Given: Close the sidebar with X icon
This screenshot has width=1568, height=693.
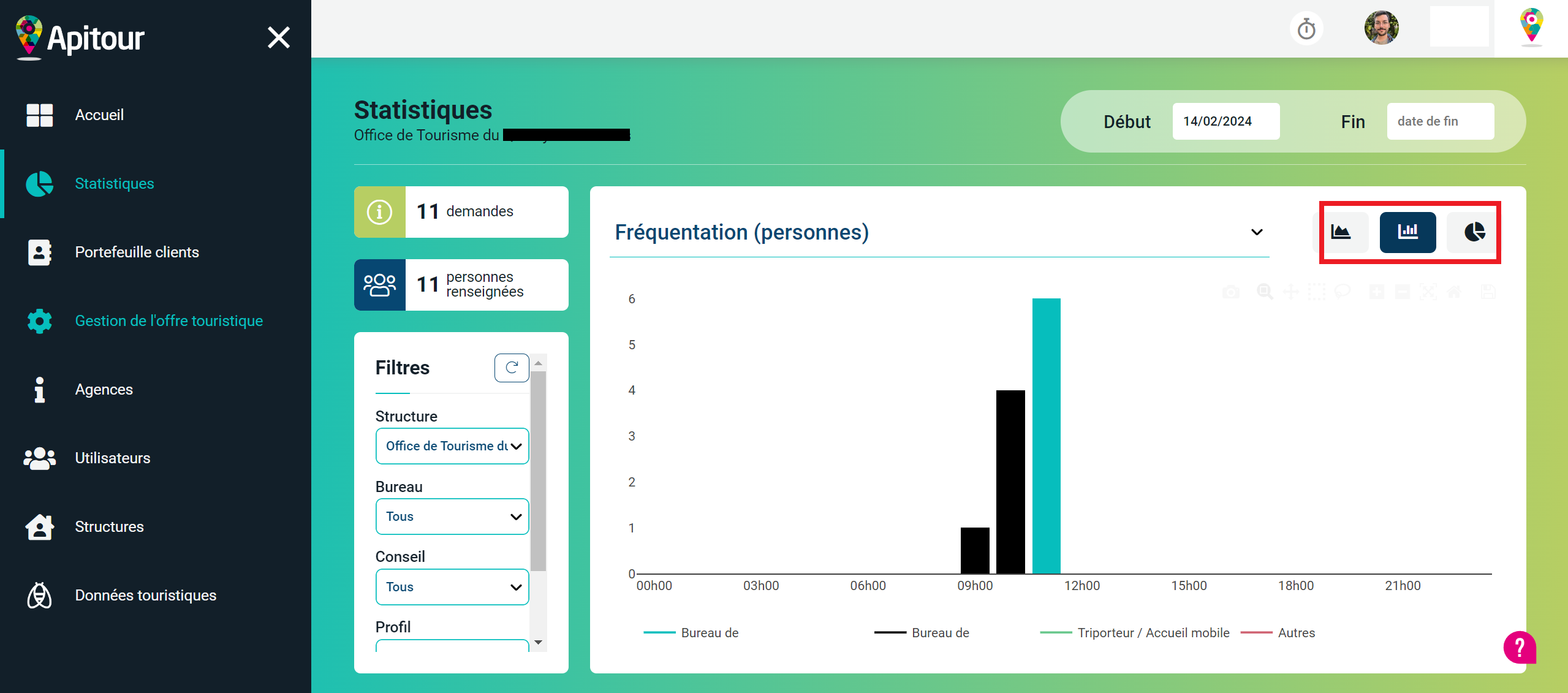Looking at the screenshot, I should tap(279, 37).
